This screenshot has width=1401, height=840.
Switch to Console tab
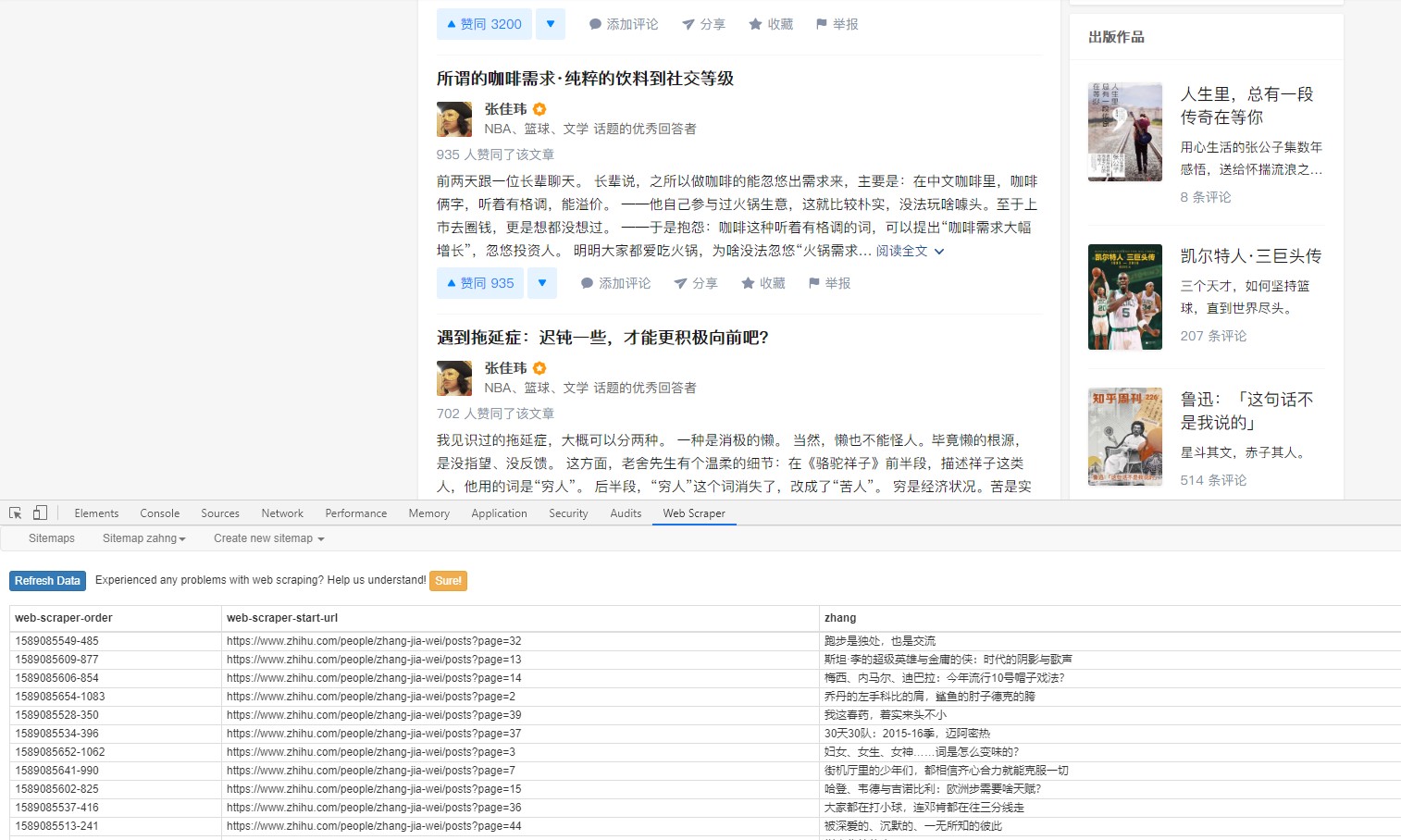pyautogui.click(x=160, y=513)
